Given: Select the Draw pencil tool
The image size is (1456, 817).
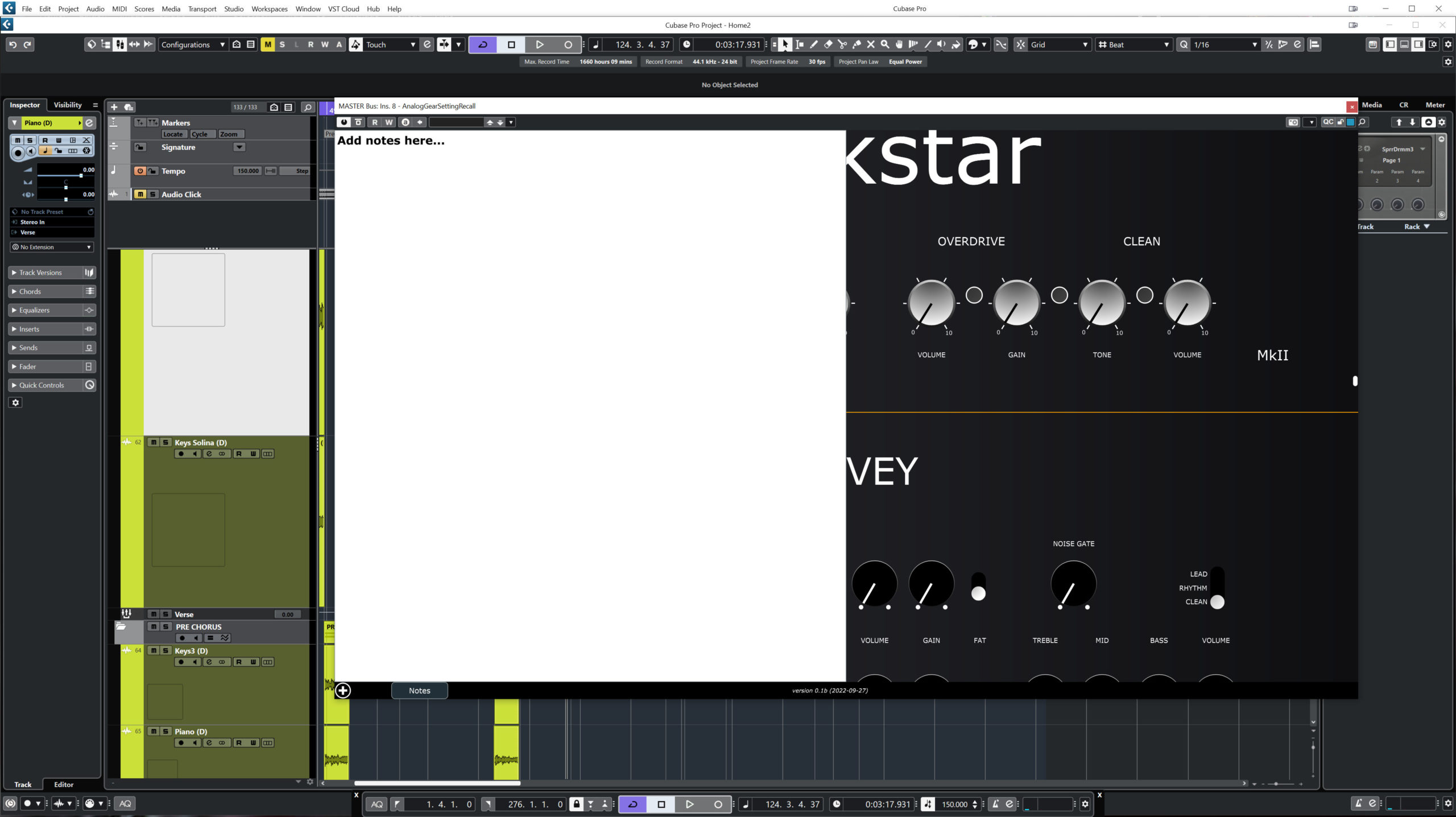Looking at the screenshot, I should click(814, 44).
